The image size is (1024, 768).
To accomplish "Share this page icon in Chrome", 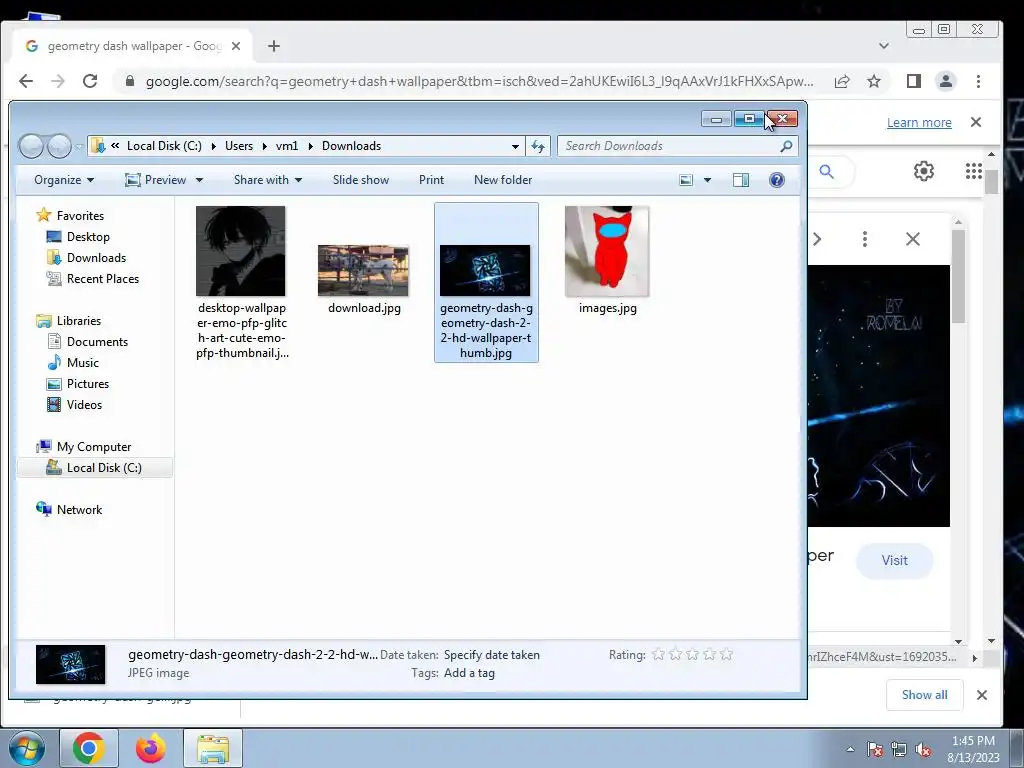I will [842, 81].
